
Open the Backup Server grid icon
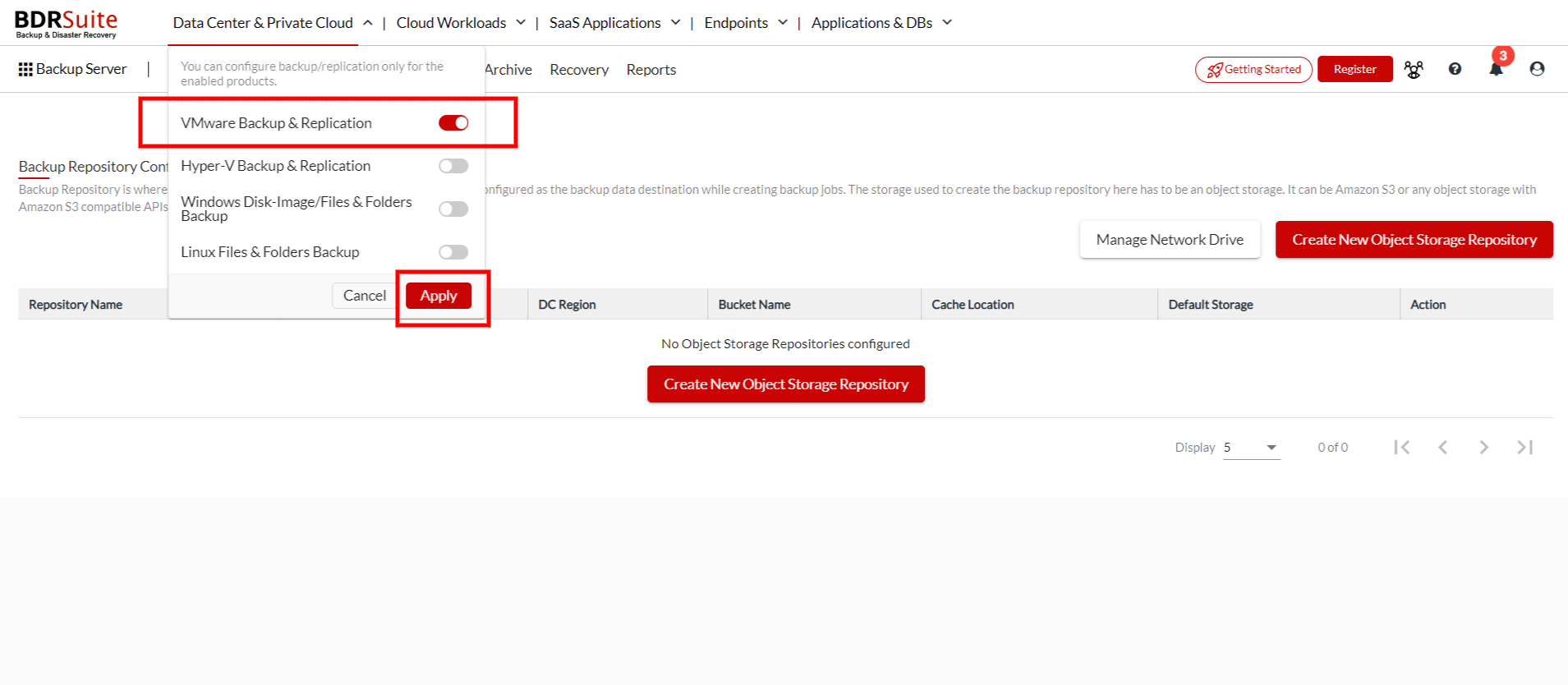[25, 70]
